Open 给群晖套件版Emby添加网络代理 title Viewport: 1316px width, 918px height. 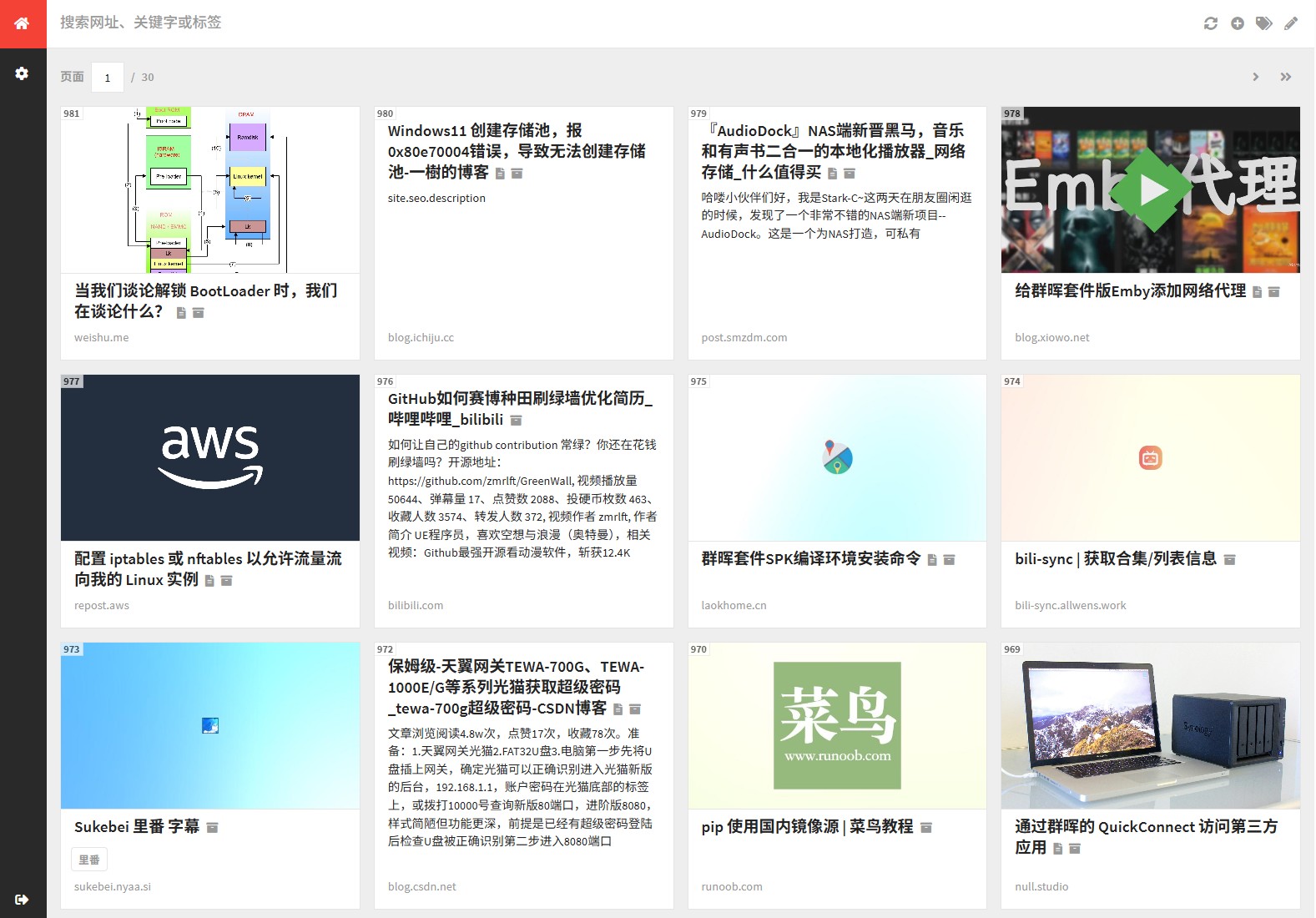(x=1131, y=290)
